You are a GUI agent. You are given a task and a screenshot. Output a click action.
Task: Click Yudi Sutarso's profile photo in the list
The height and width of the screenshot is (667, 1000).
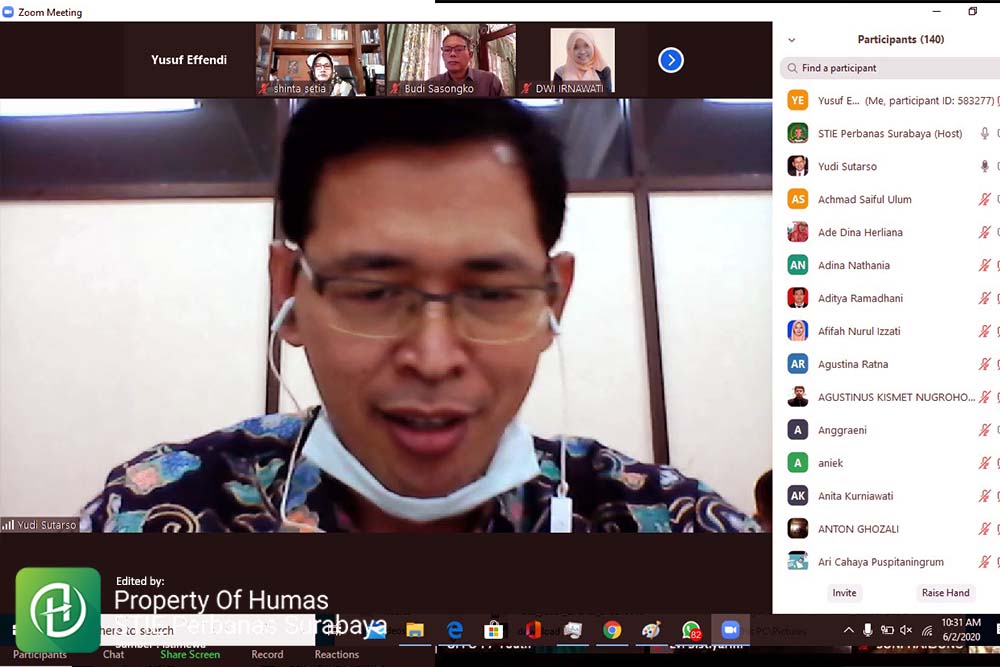798,166
